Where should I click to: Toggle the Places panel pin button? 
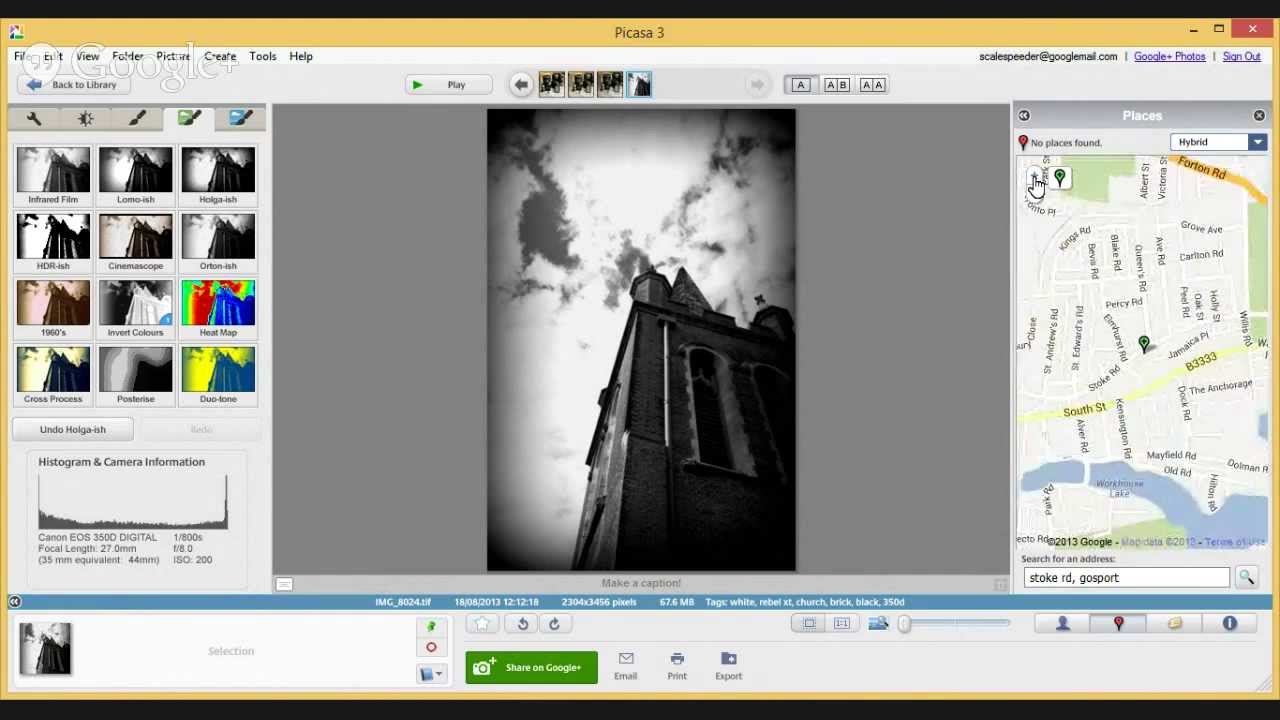click(1119, 624)
